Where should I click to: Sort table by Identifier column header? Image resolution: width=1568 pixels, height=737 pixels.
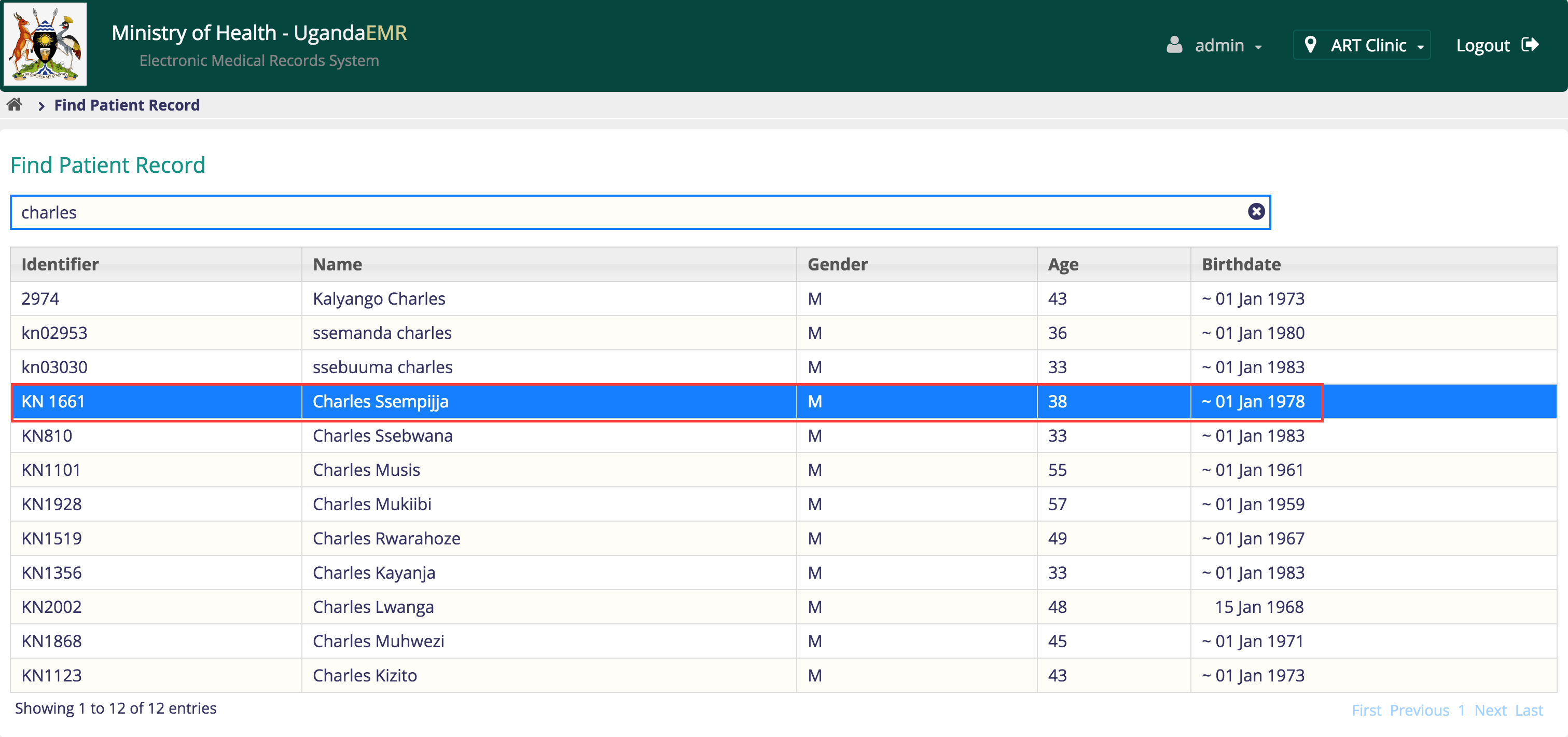click(60, 264)
